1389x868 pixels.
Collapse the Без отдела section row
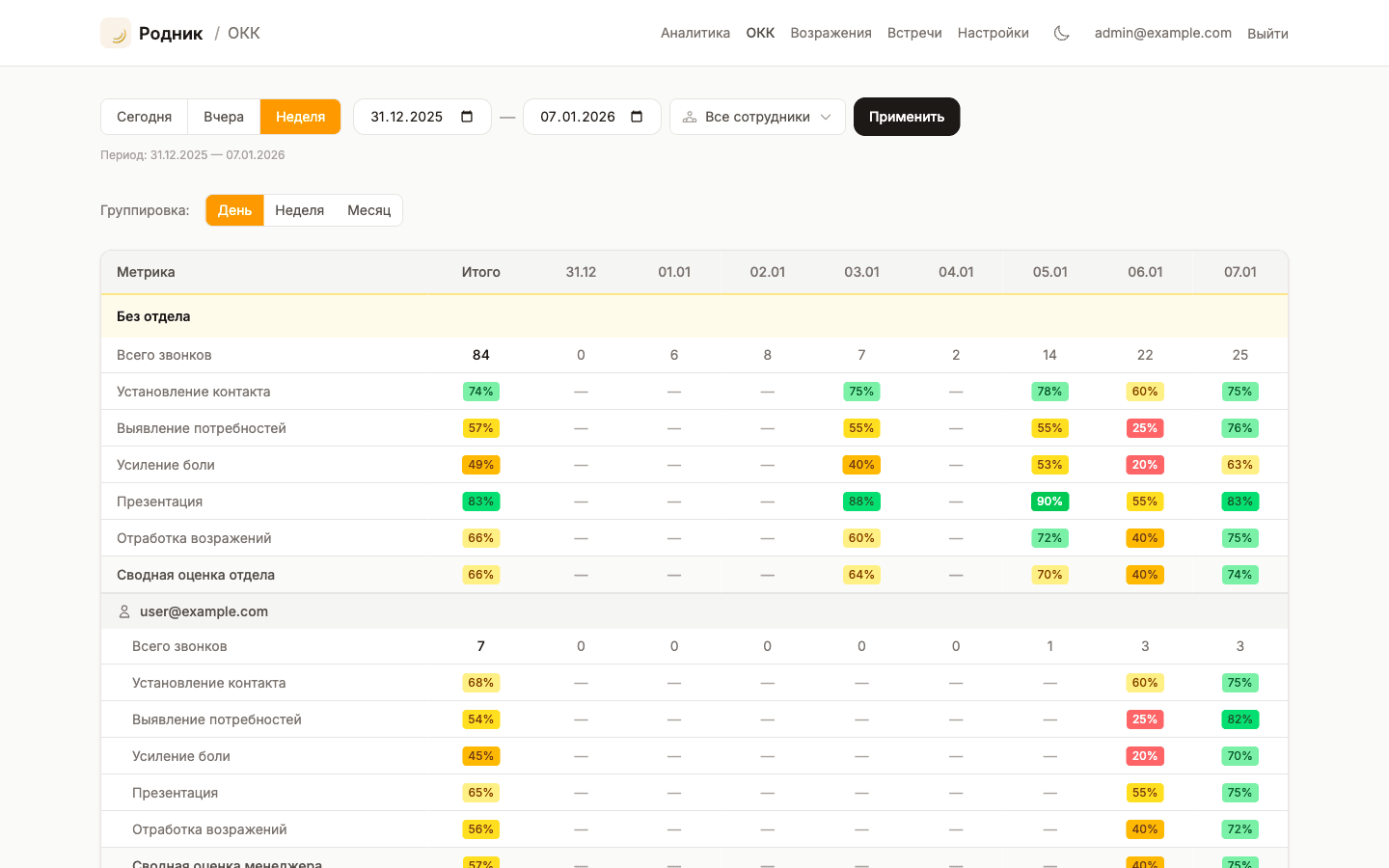tap(153, 316)
